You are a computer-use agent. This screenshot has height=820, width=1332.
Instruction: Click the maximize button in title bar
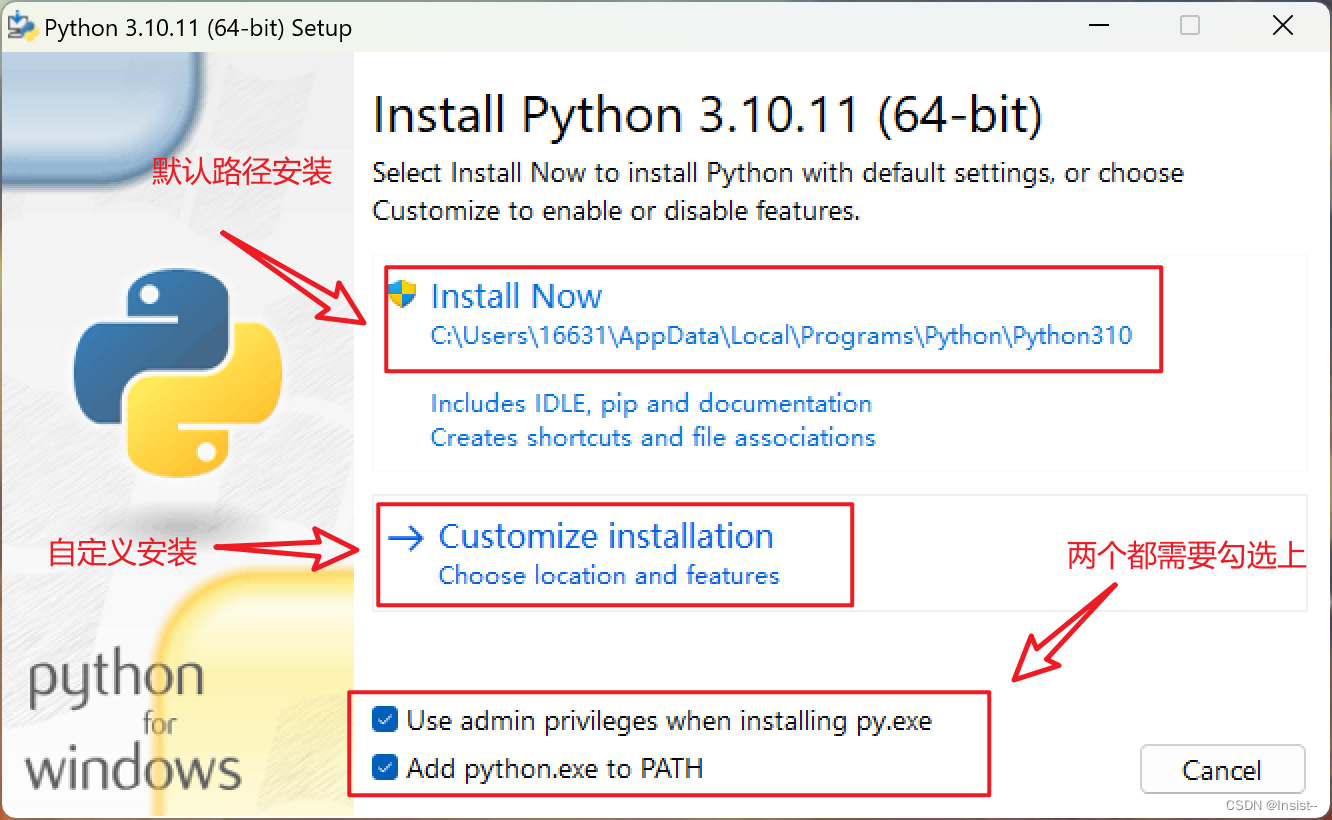1190,27
